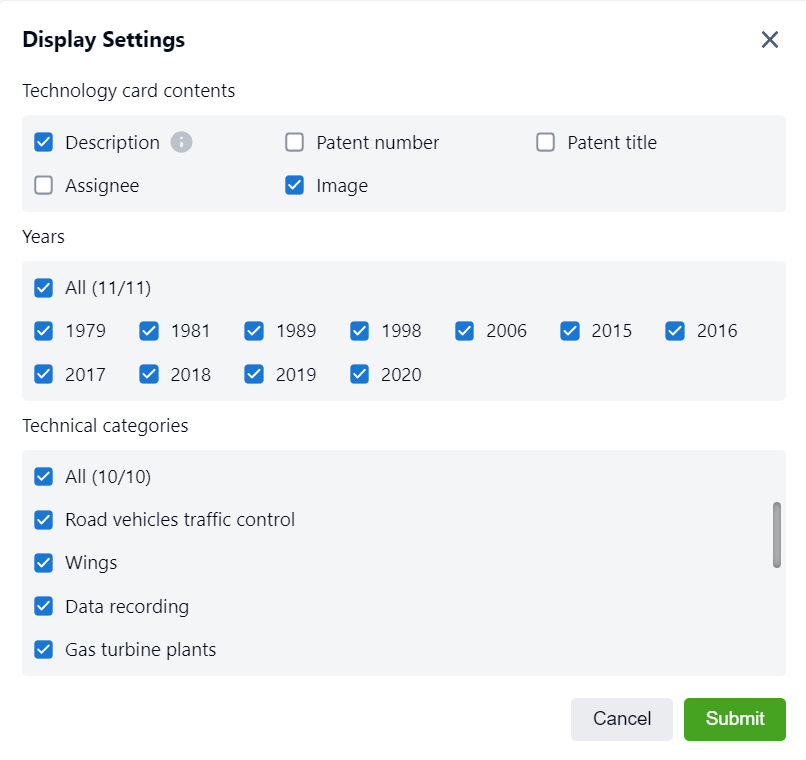Image resolution: width=806 pixels, height=760 pixels.
Task: Uncheck the year 1998
Action: click(360, 331)
